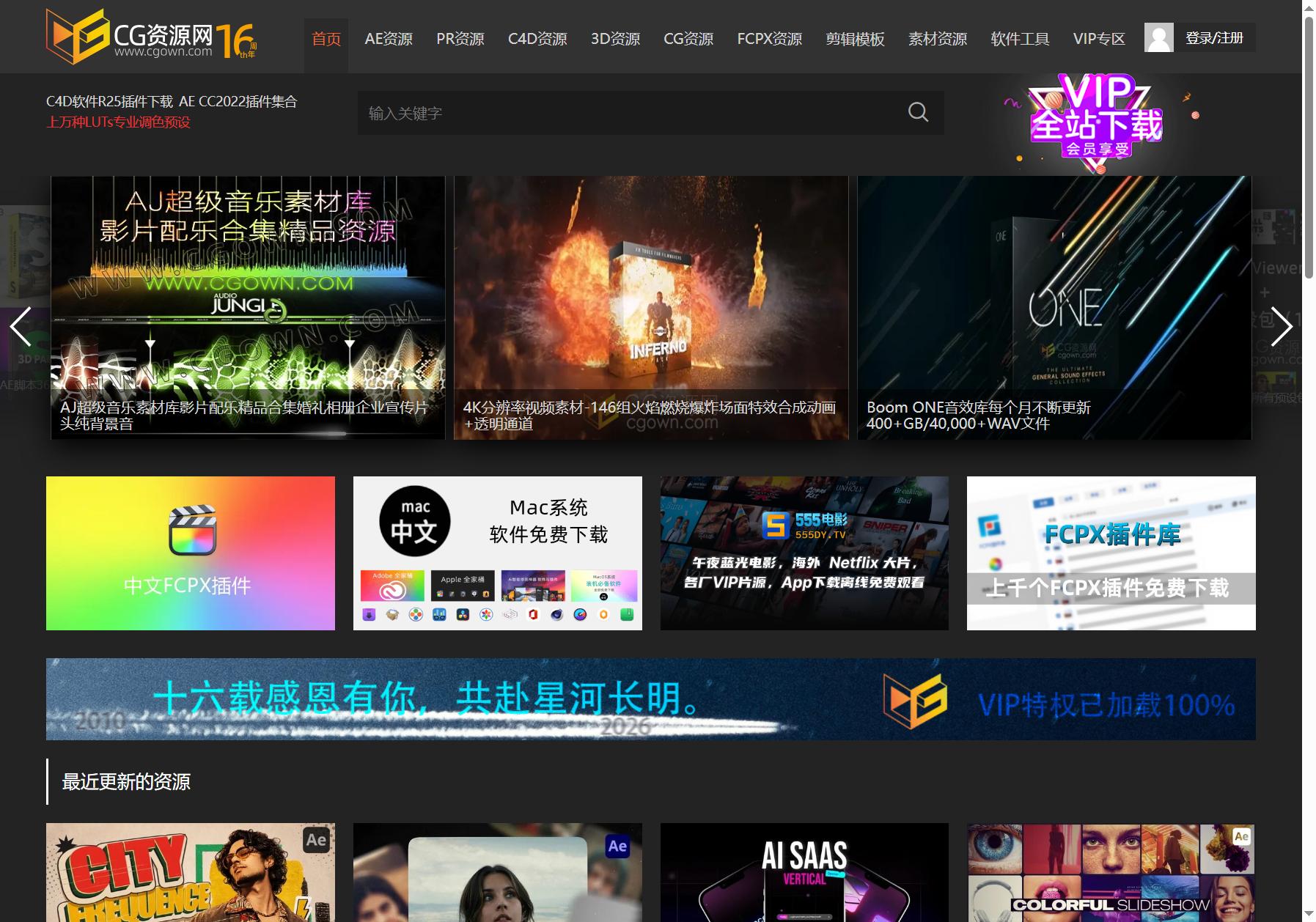Click the search magnifier icon
This screenshot has height=922, width=1316.
click(x=918, y=112)
